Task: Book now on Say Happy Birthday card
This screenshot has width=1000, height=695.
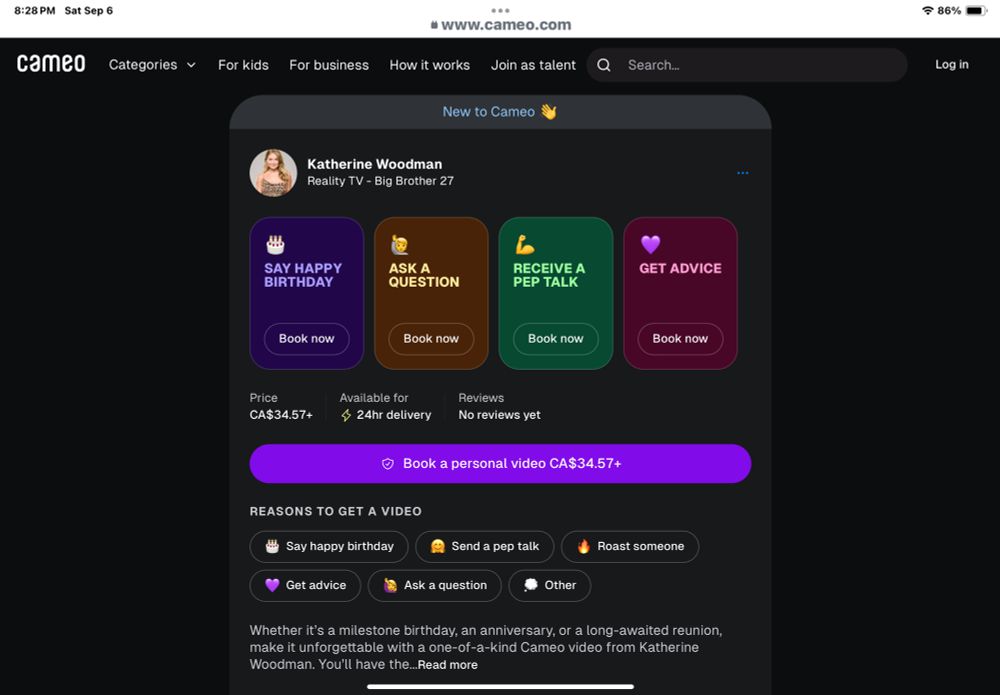Action: [x=306, y=339]
